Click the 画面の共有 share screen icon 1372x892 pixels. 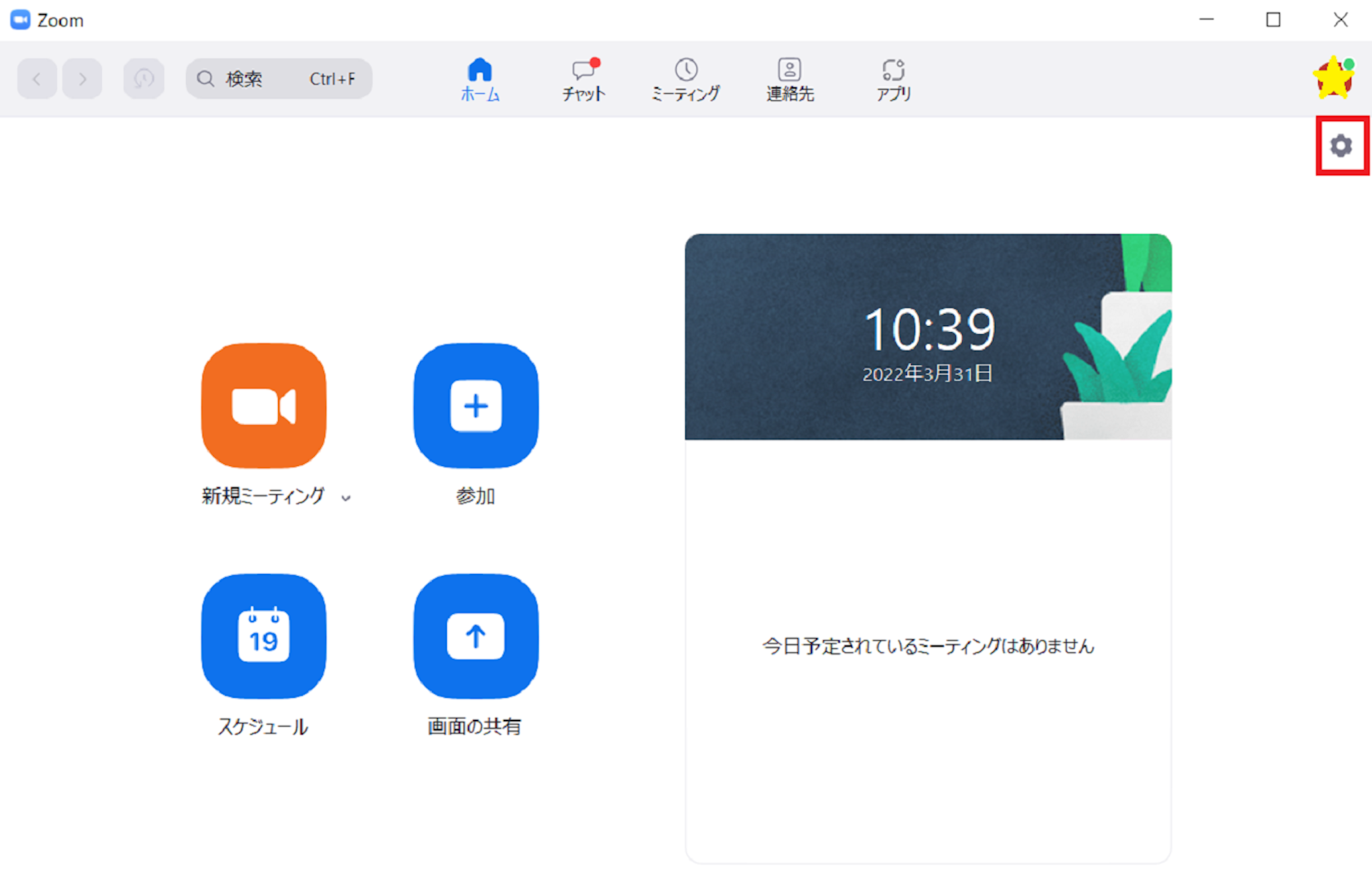(x=476, y=636)
